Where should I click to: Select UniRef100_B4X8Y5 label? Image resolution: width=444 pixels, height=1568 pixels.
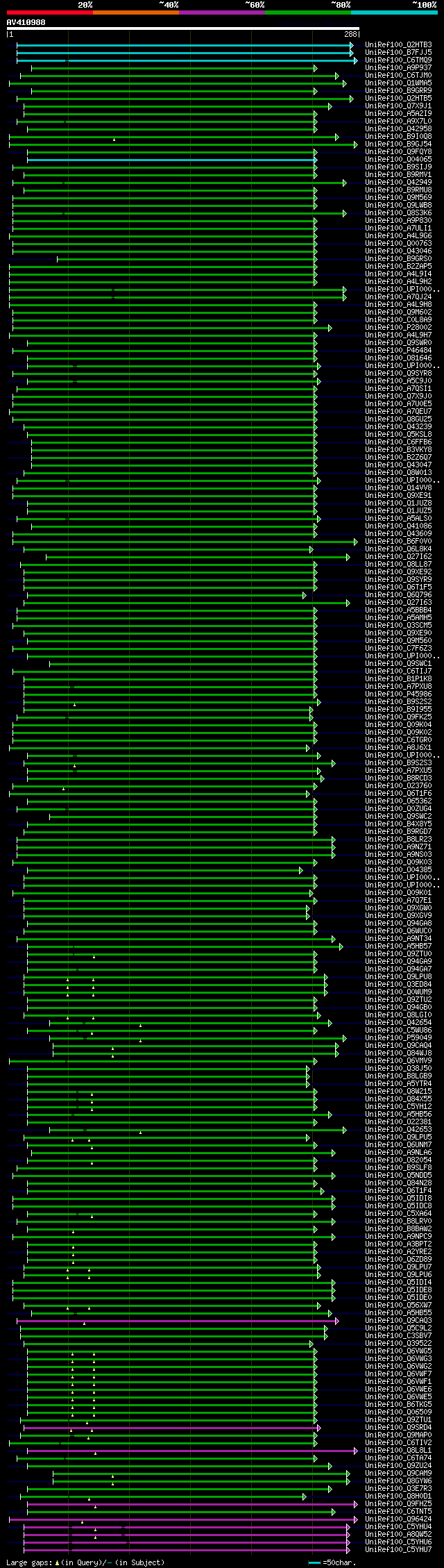pos(398,824)
